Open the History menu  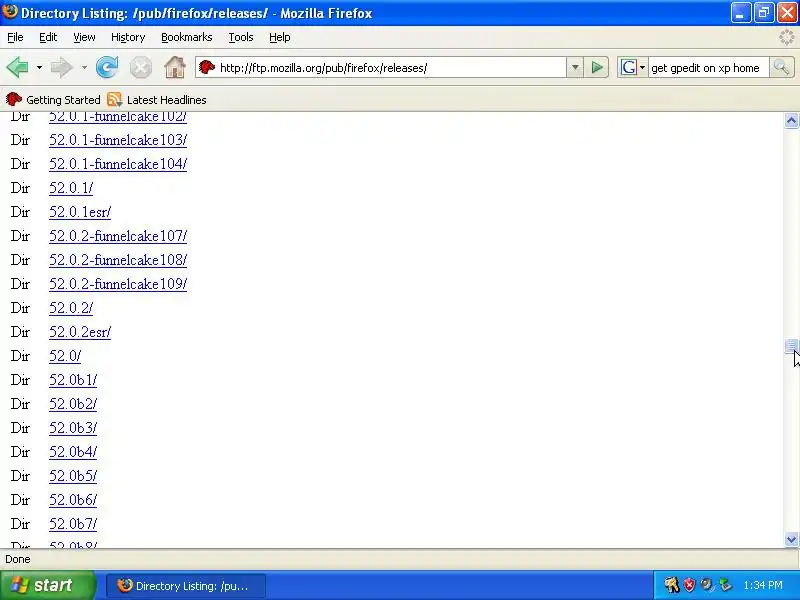tap(128, 37)
